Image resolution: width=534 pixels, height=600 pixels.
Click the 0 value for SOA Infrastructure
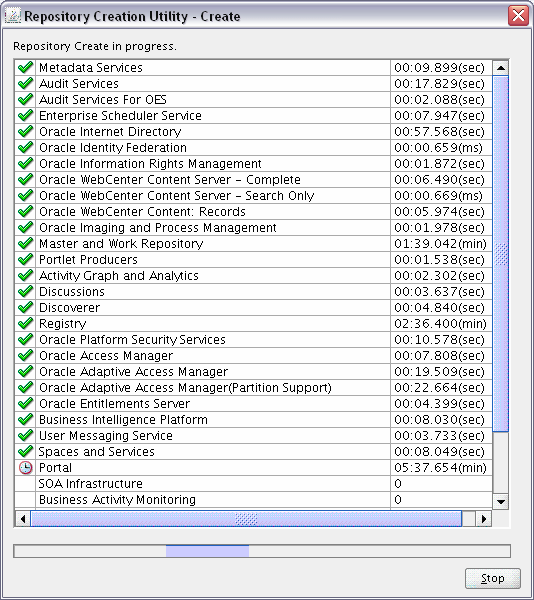click(398, 484)
